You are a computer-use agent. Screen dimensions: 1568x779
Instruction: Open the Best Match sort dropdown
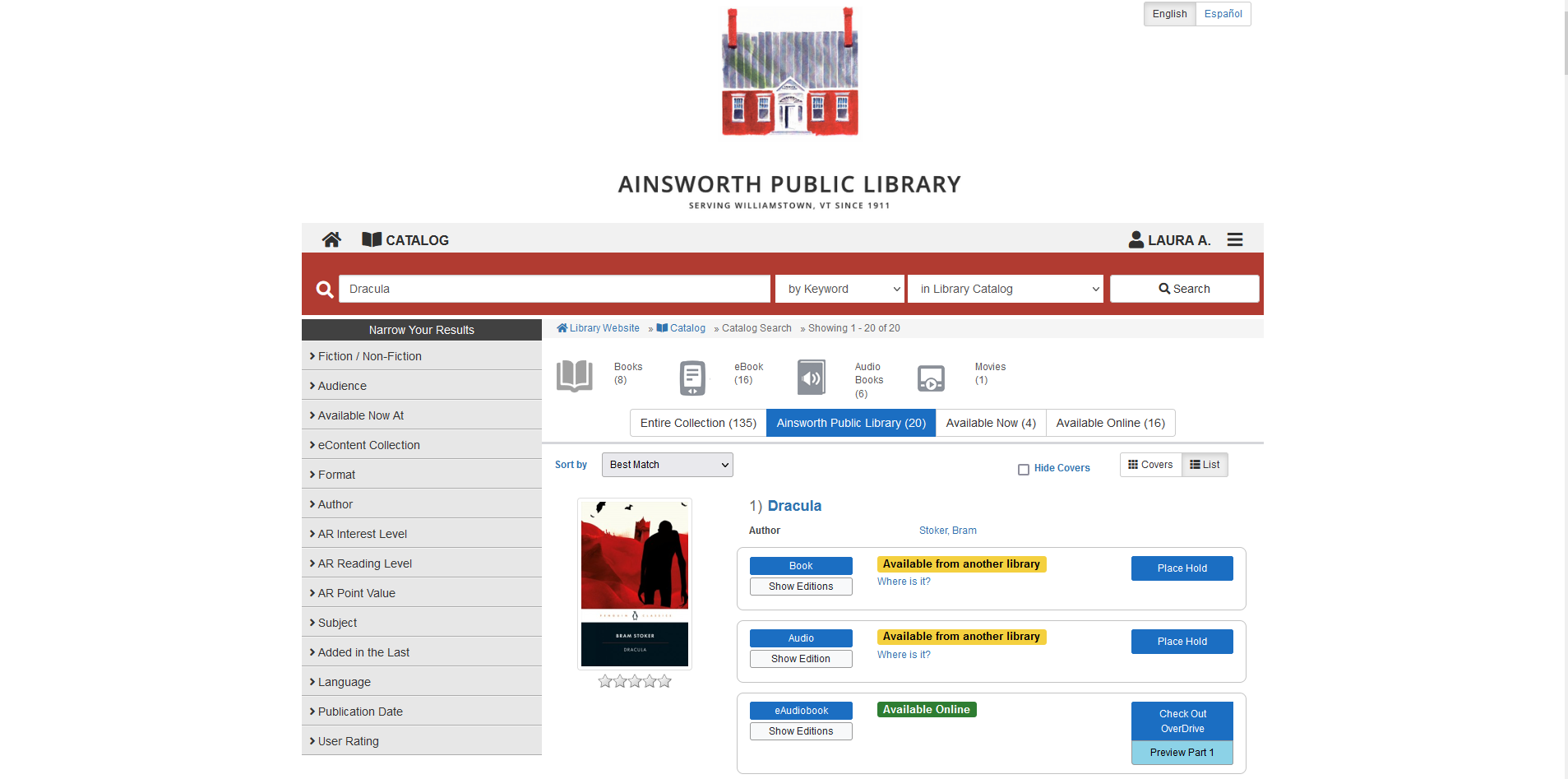click(667, 465)
